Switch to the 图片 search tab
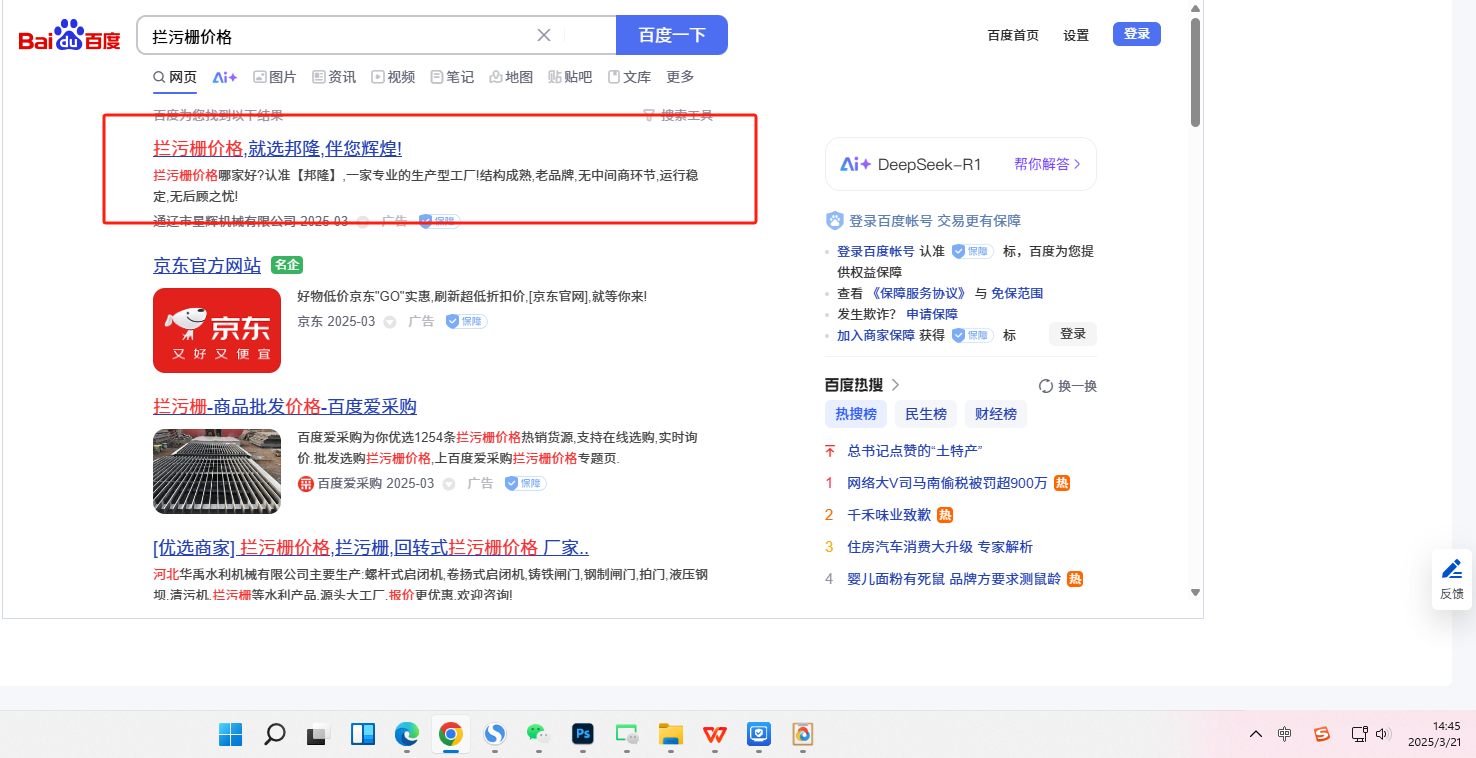The height and width of the screenshot is (758, 1476). click(x=275, y=77)
